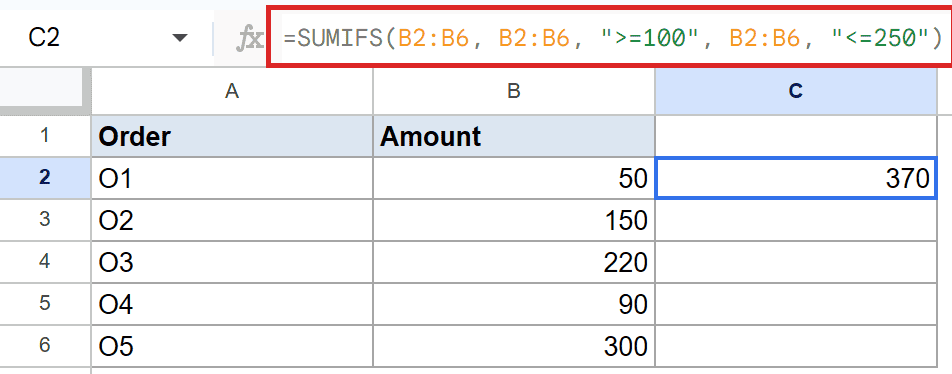Select row 1 header
Image resolution: width=952 pixels, height=374 pixels.
(x=45, y=136)
